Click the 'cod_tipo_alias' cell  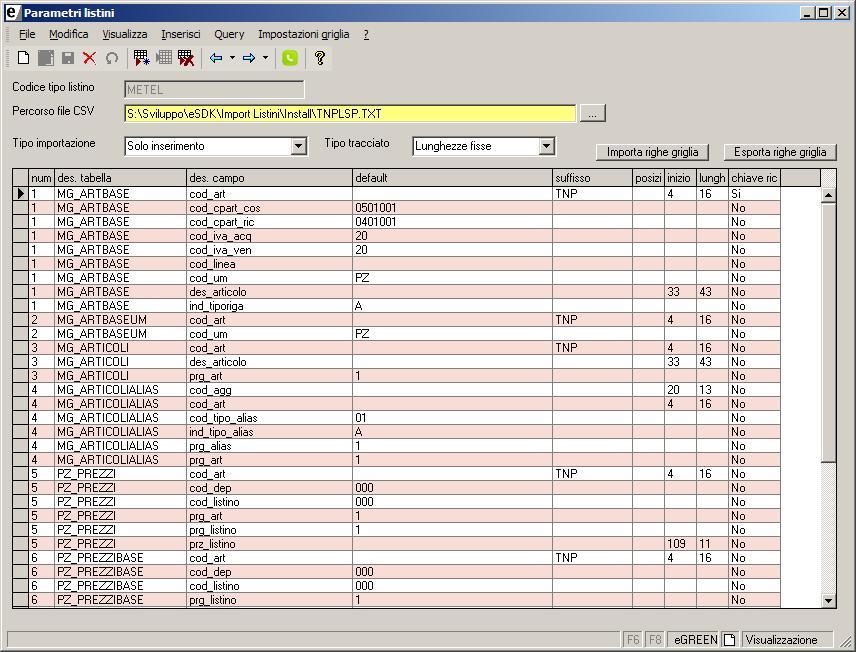pos(269,418)
